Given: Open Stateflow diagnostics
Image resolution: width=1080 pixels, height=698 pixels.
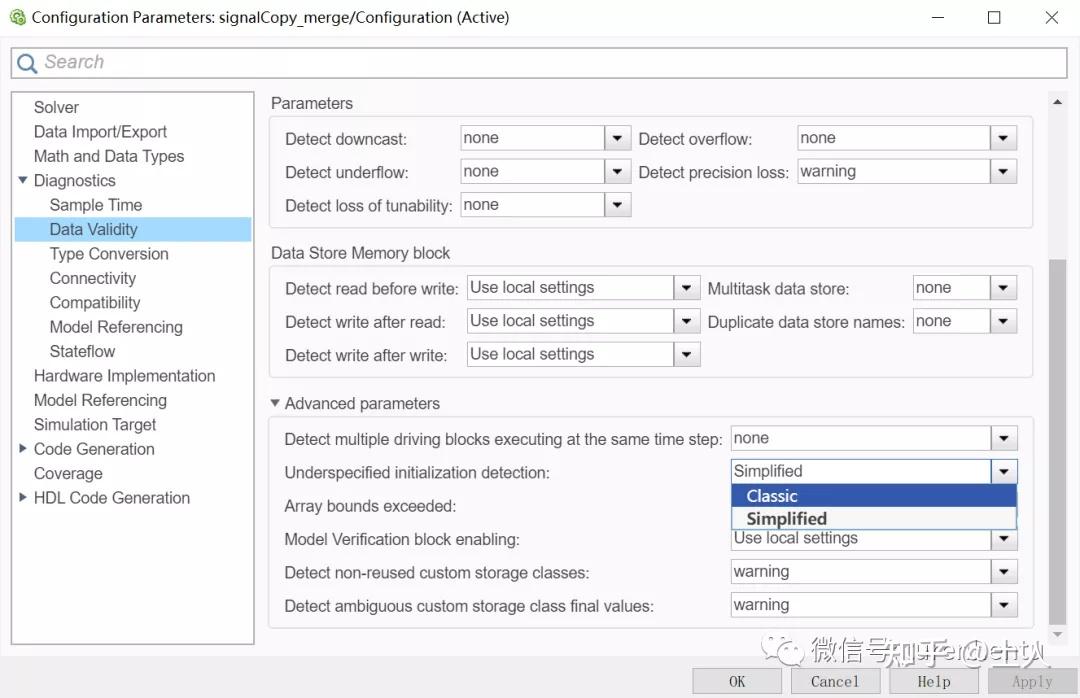Looking at the screenshot, I should click(82, 351).
